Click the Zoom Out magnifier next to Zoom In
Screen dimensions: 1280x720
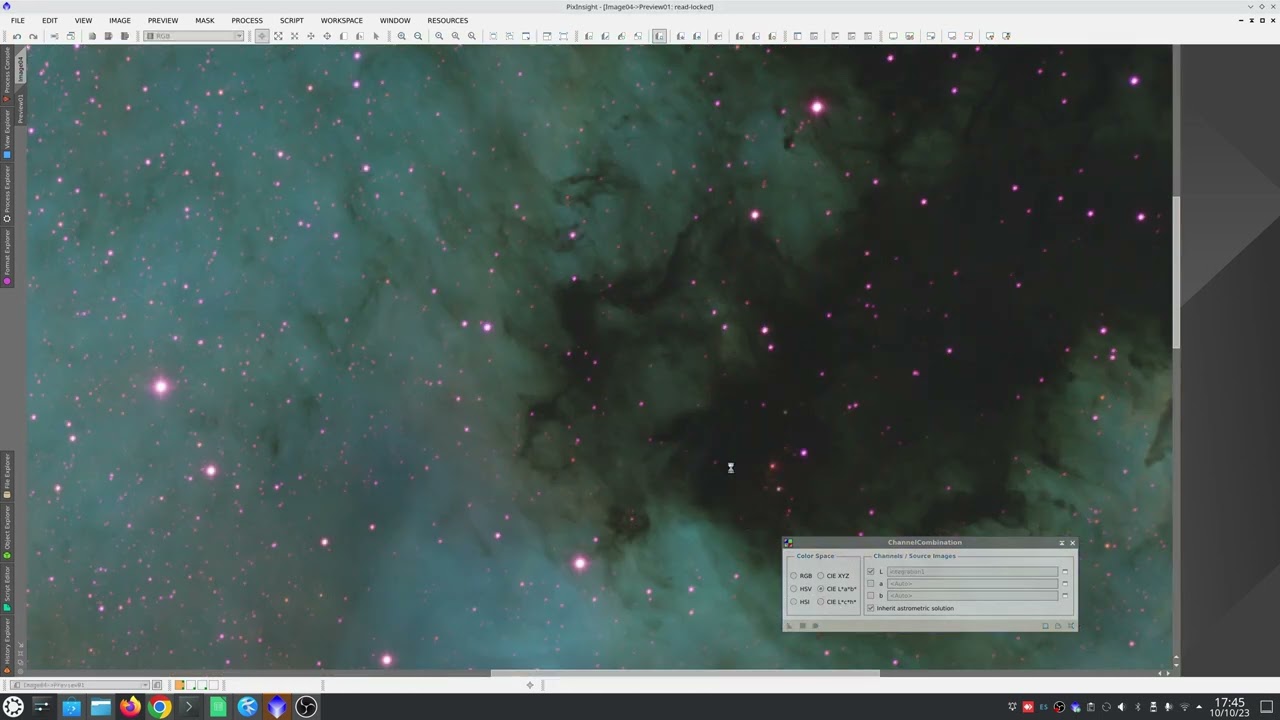(x=418, y=36)
